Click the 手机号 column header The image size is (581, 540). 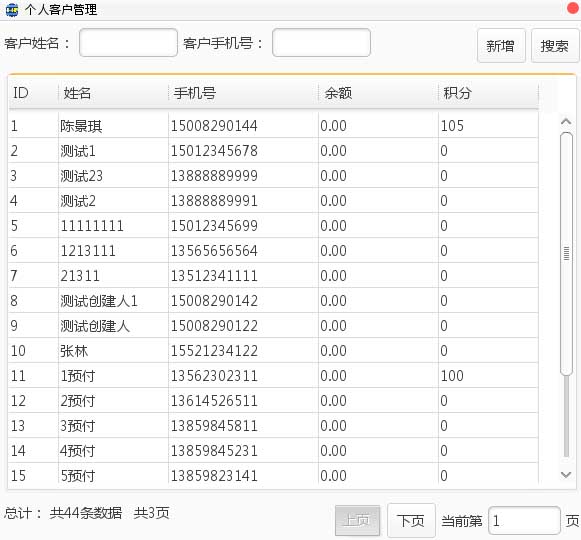tap(243, 93)
